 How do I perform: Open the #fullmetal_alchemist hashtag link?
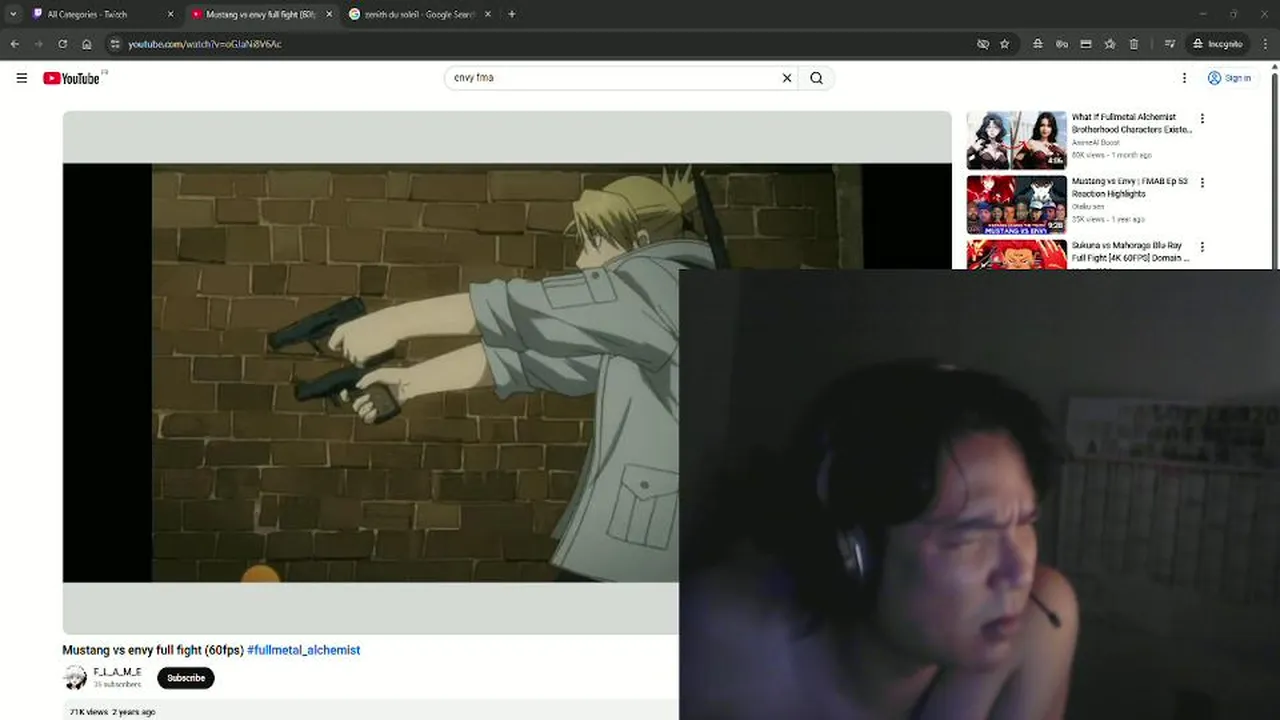click(303, 650)
